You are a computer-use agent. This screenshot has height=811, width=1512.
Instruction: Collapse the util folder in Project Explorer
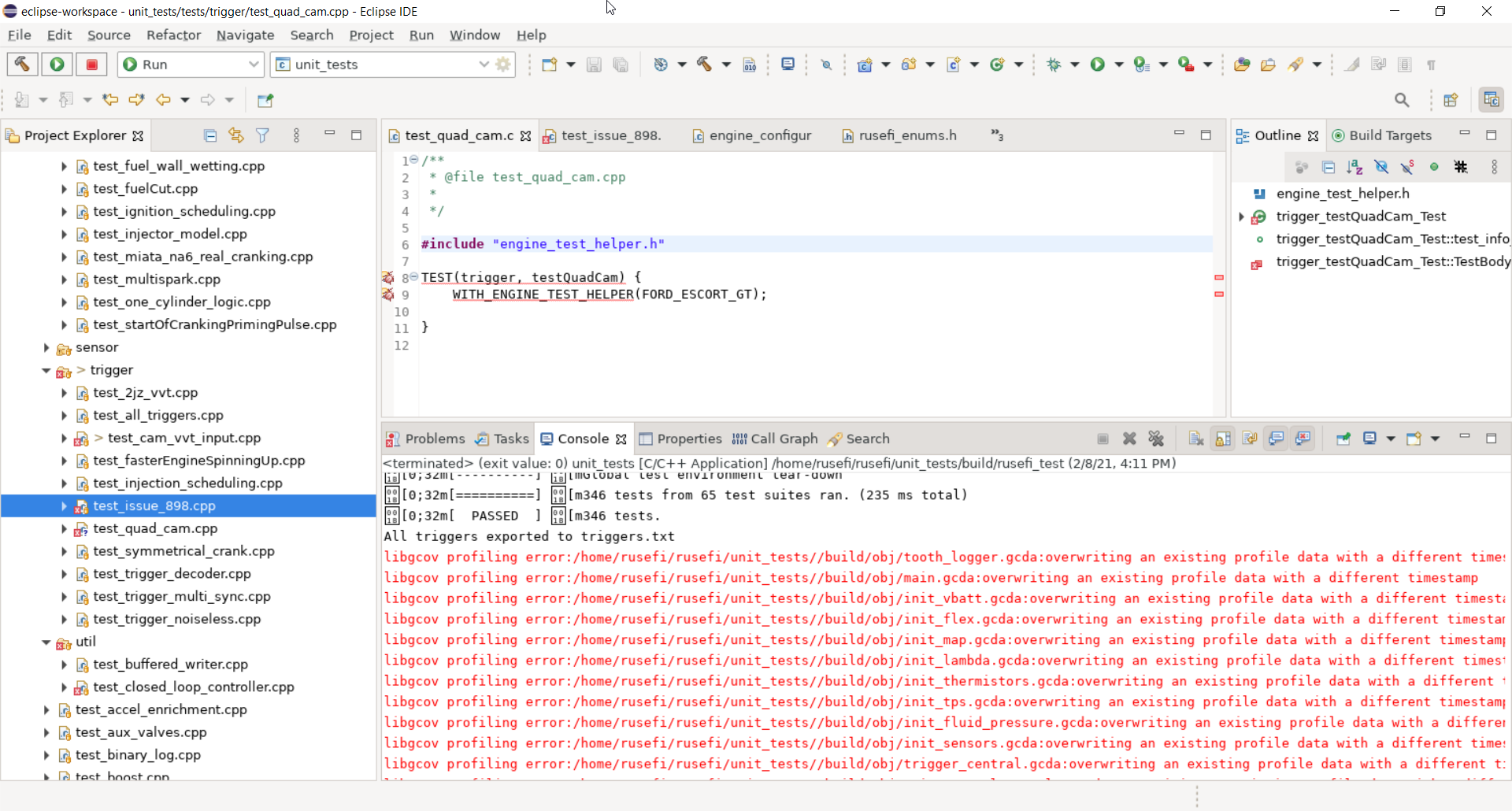point(46,643)
